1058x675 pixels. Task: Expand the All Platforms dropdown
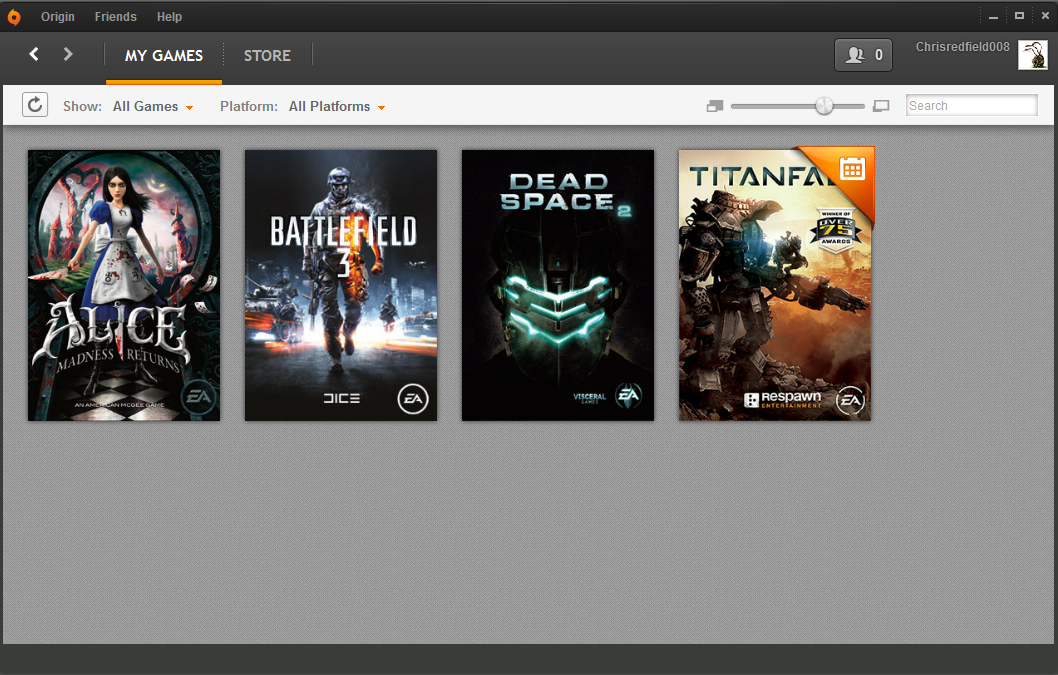(x=337, y=107)
